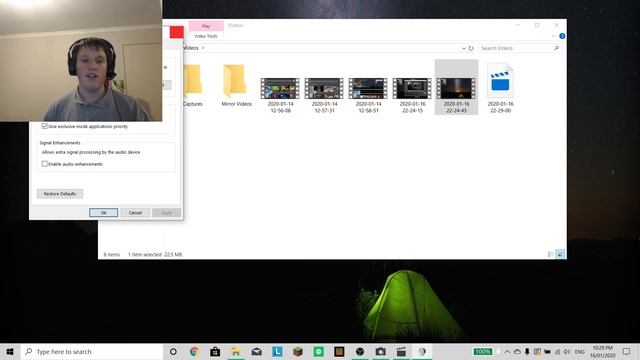Switch to the Play ribbon tab
This screenshot has width=640, height=360.
click(x=206, y=26)
